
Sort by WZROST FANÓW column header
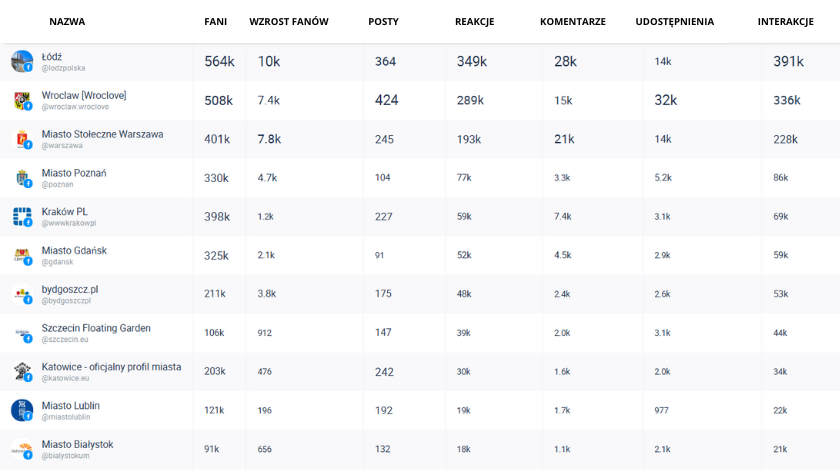pyautogui.click(x=288, y=21)
